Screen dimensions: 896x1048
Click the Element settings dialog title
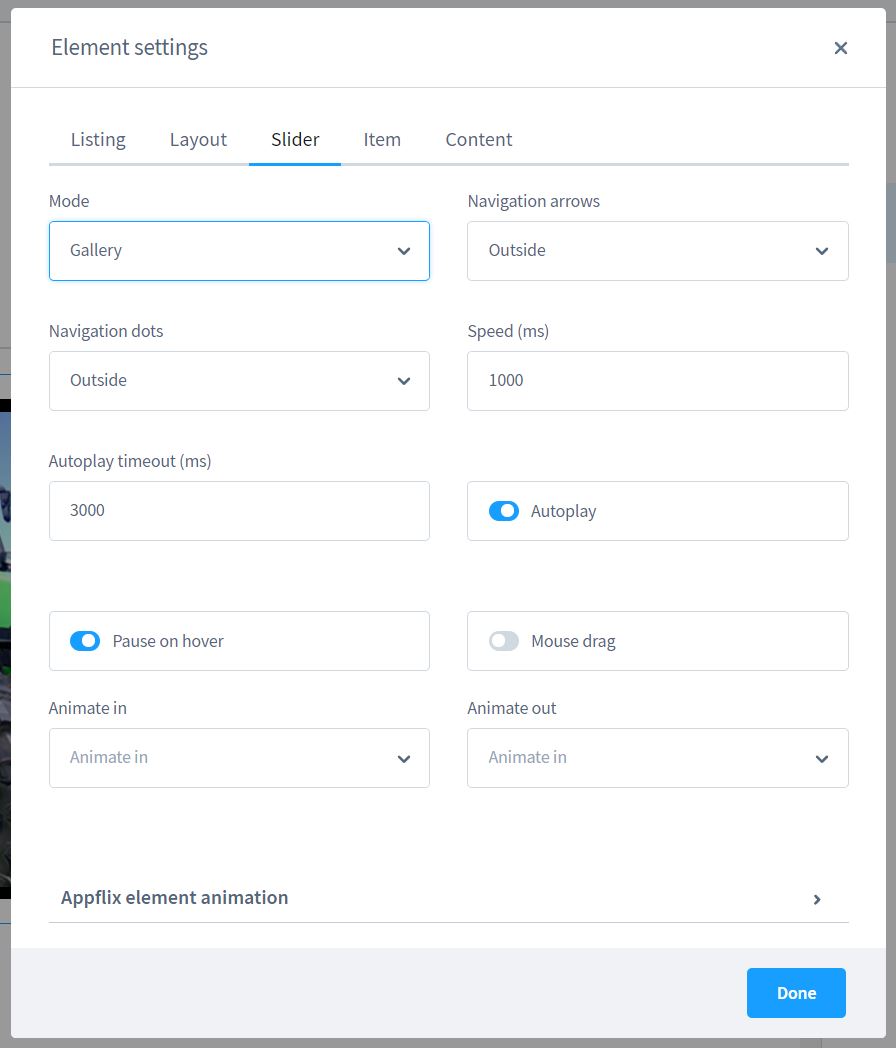[130, 48]
